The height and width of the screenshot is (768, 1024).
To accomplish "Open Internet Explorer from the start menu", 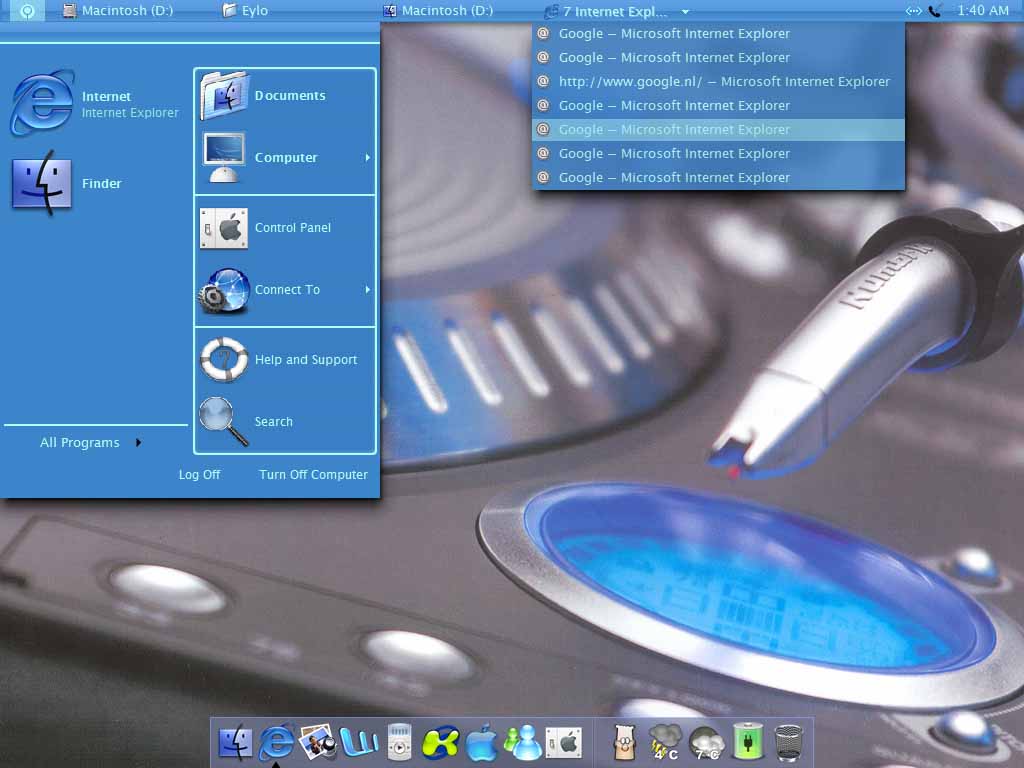I will coord(95,104).
